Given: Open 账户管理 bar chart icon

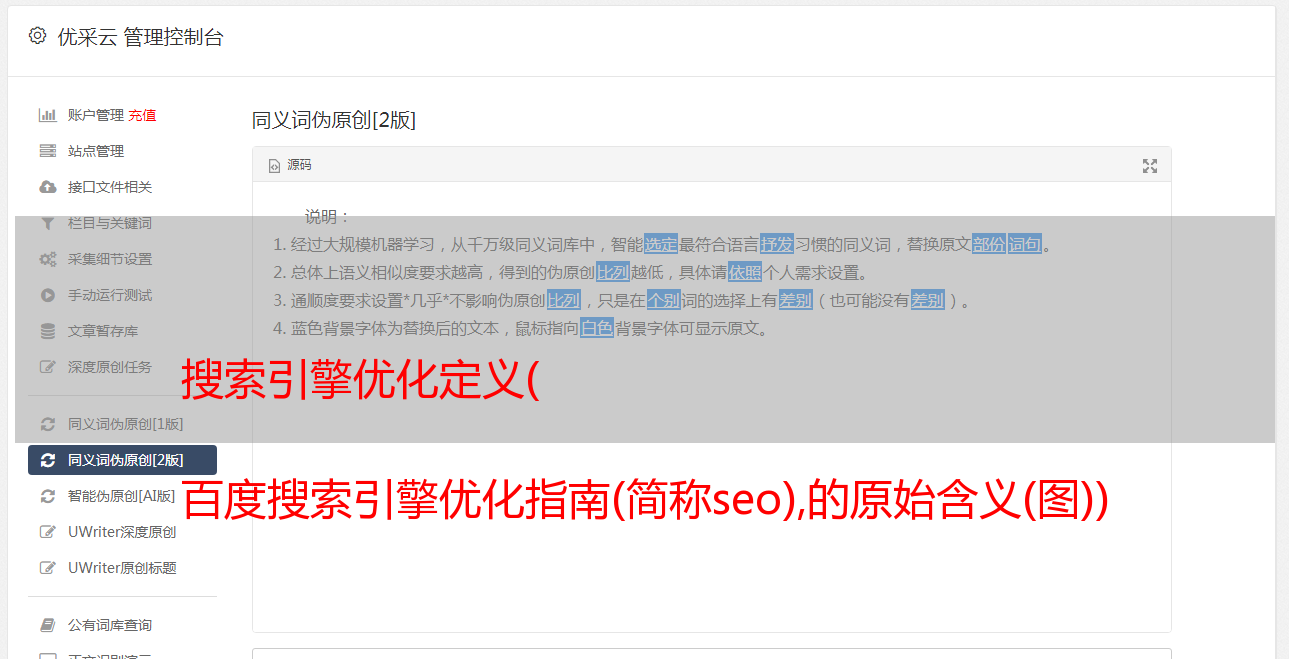Looking at the screenshot, I should [x=47, y=115].
